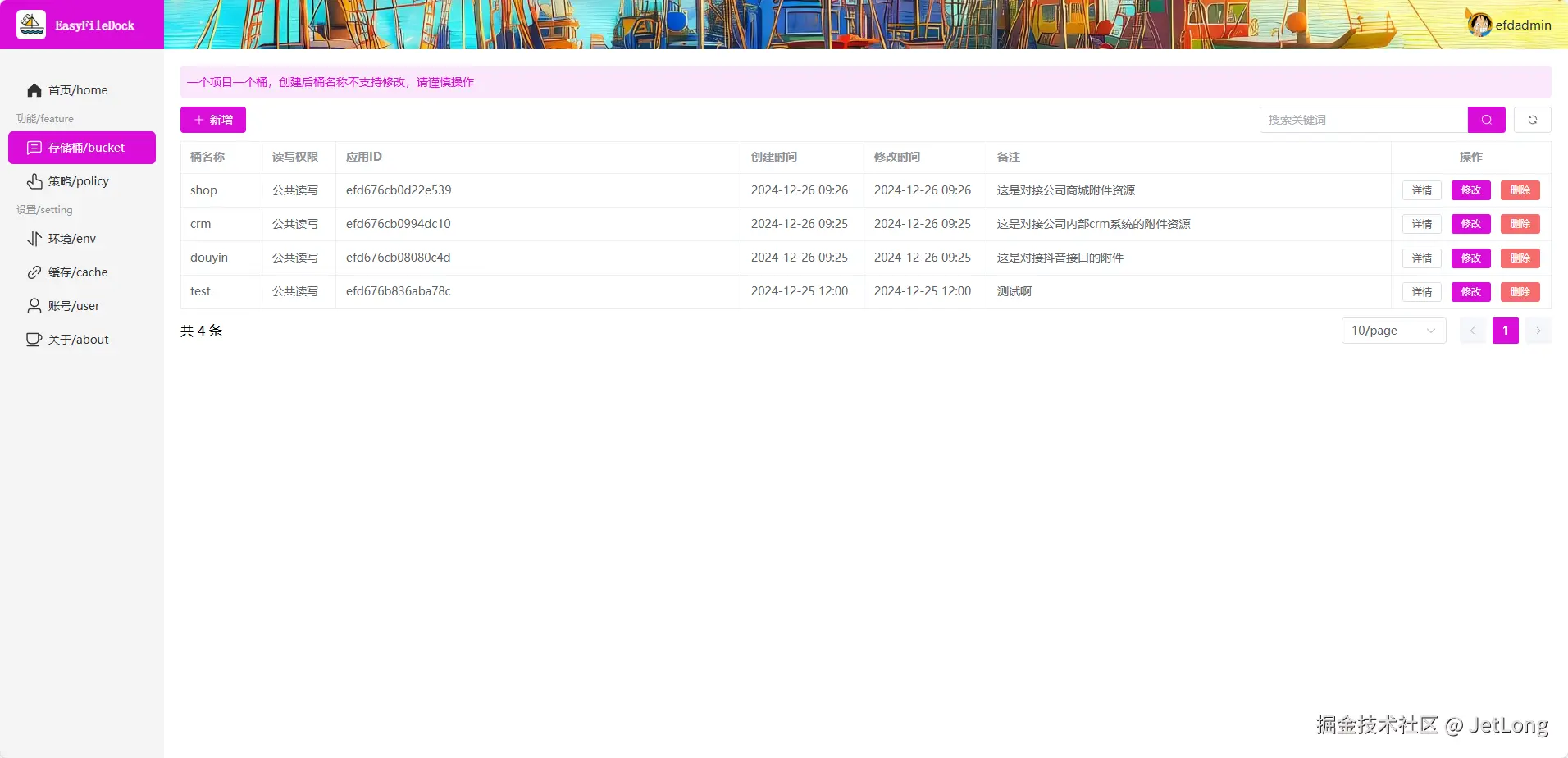This screenshot has width=1568, height=758.
Task: Refresh the bucket list
Action: (x=1533, y=120)
